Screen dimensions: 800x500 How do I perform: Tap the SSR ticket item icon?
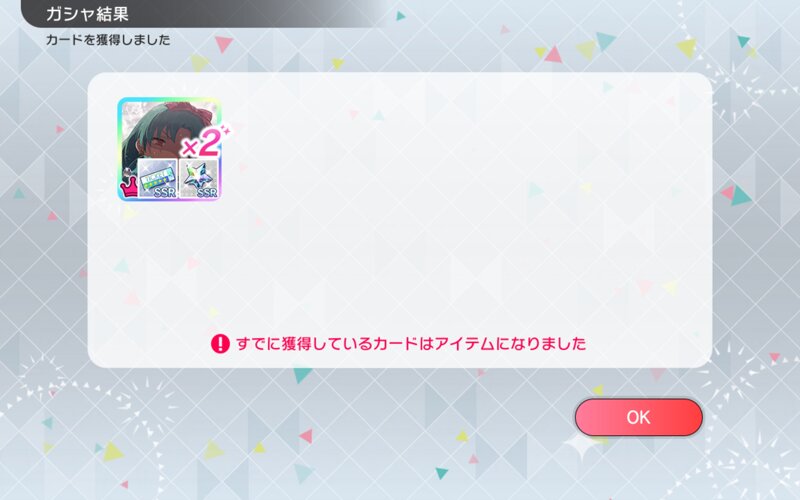coord(158,179)
